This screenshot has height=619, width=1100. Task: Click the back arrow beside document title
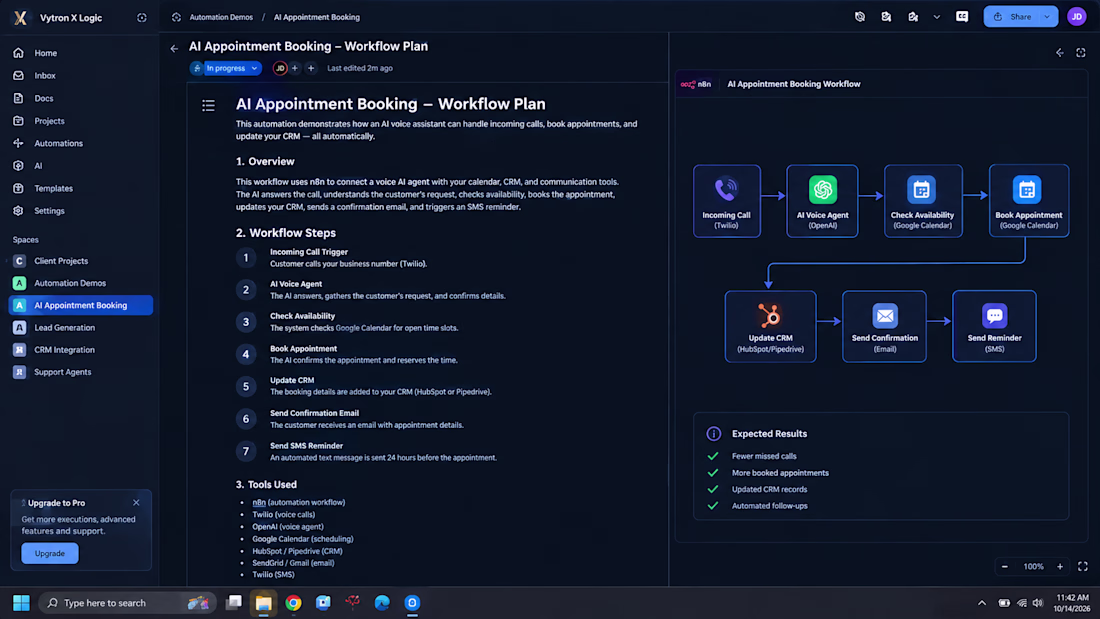pos(174,48)
